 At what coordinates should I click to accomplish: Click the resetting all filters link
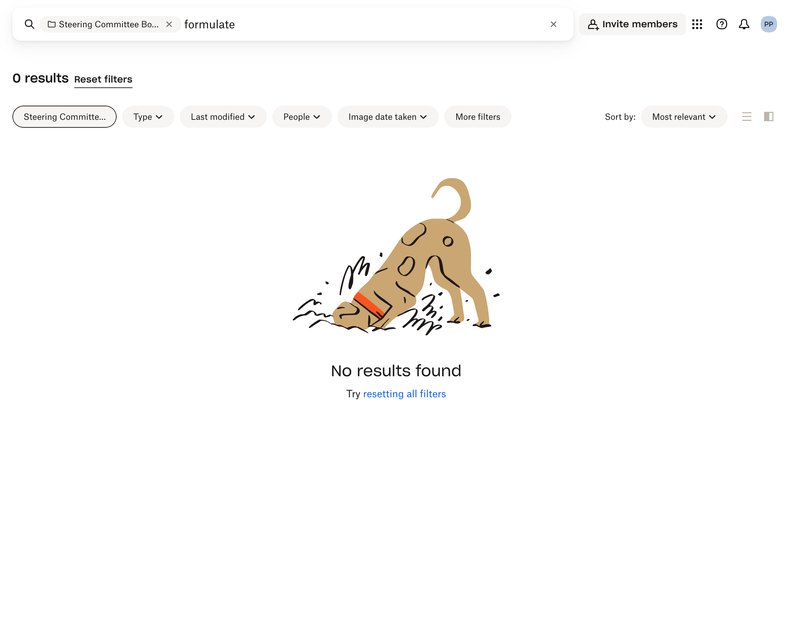pos(405,394)
